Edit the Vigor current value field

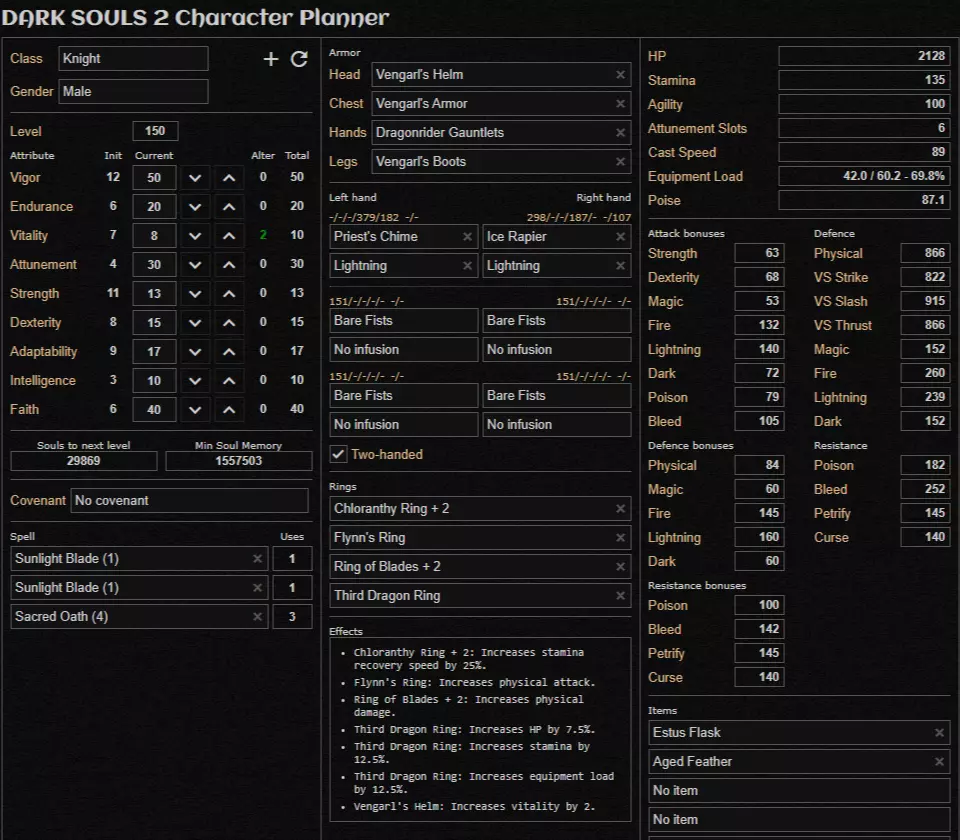tap(154, 178)
